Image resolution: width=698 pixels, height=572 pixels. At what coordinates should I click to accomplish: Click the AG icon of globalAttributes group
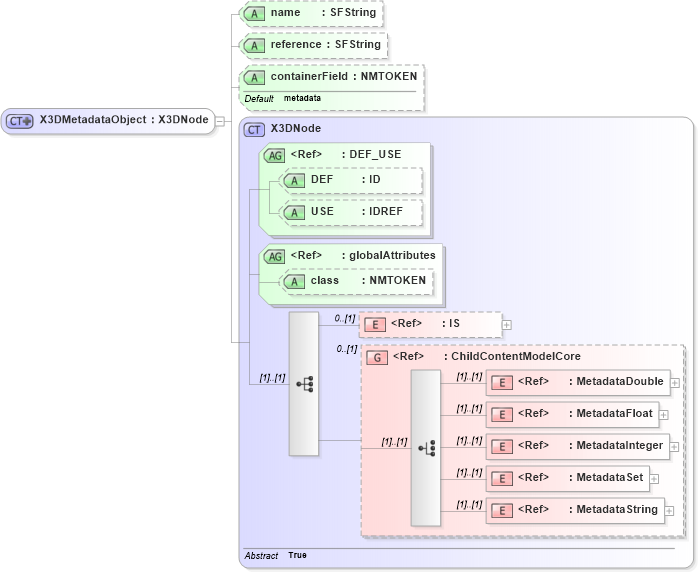click(x=274, y=256)
